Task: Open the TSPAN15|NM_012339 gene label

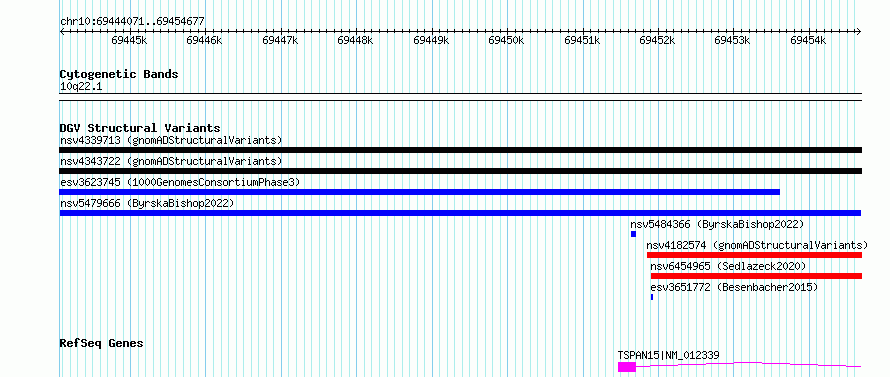Action: pos(669,355)
